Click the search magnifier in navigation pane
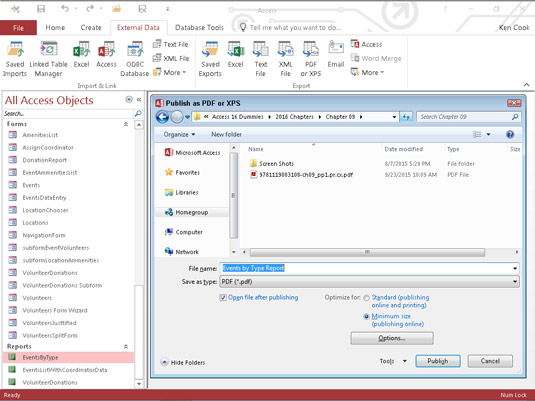 pos(138,113)
